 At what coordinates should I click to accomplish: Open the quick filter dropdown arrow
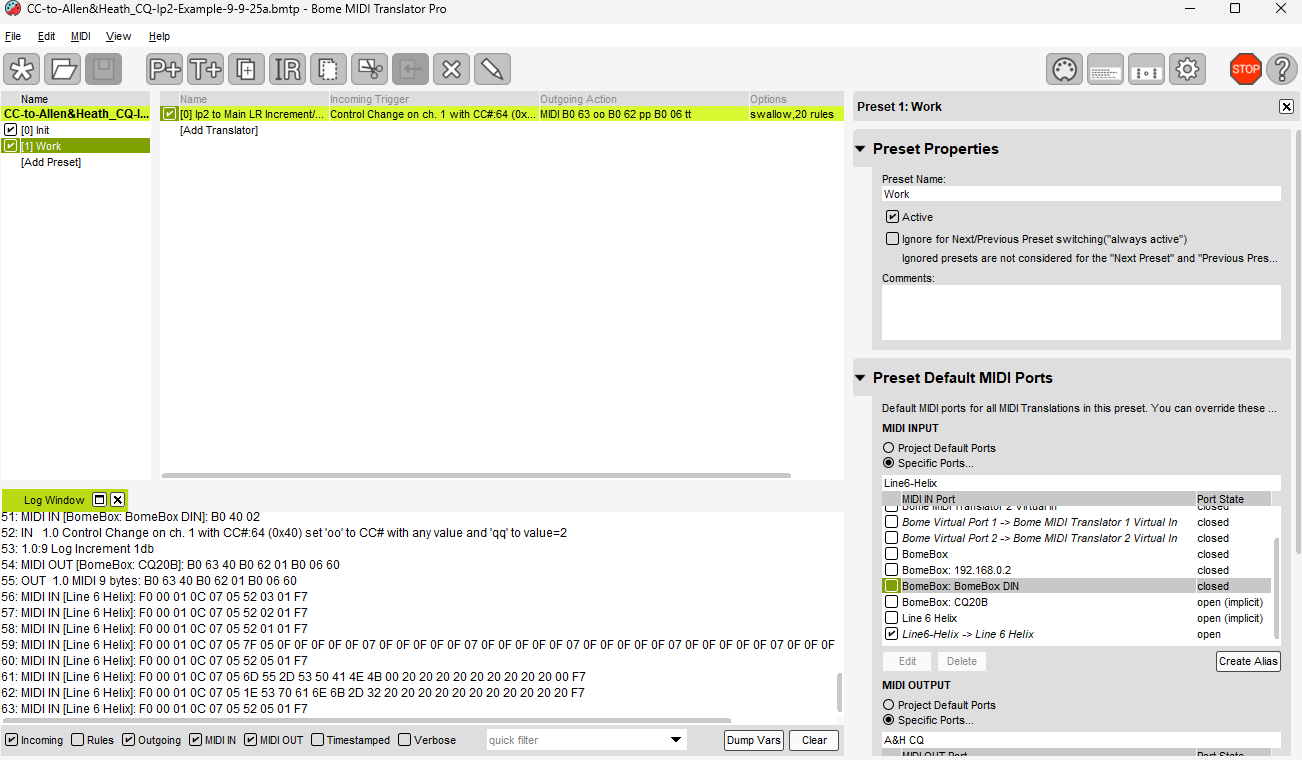coord(675,740)
